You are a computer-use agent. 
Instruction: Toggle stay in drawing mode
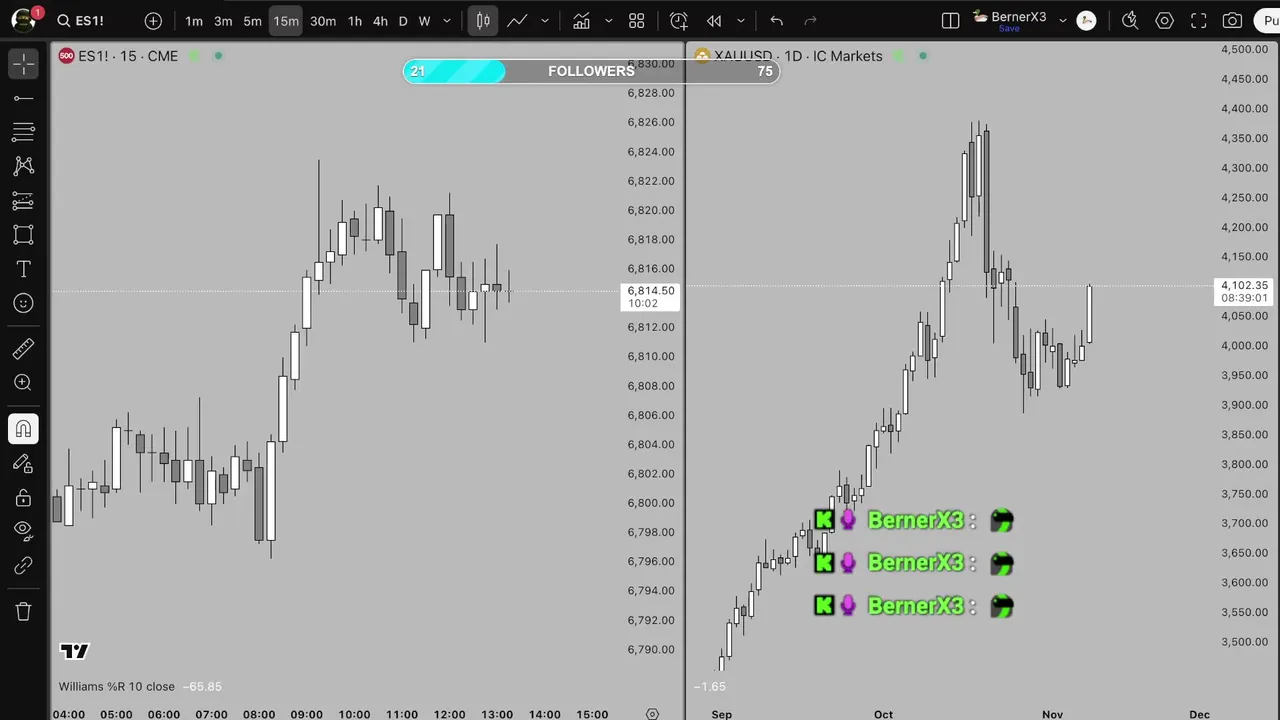coord(23,463)
